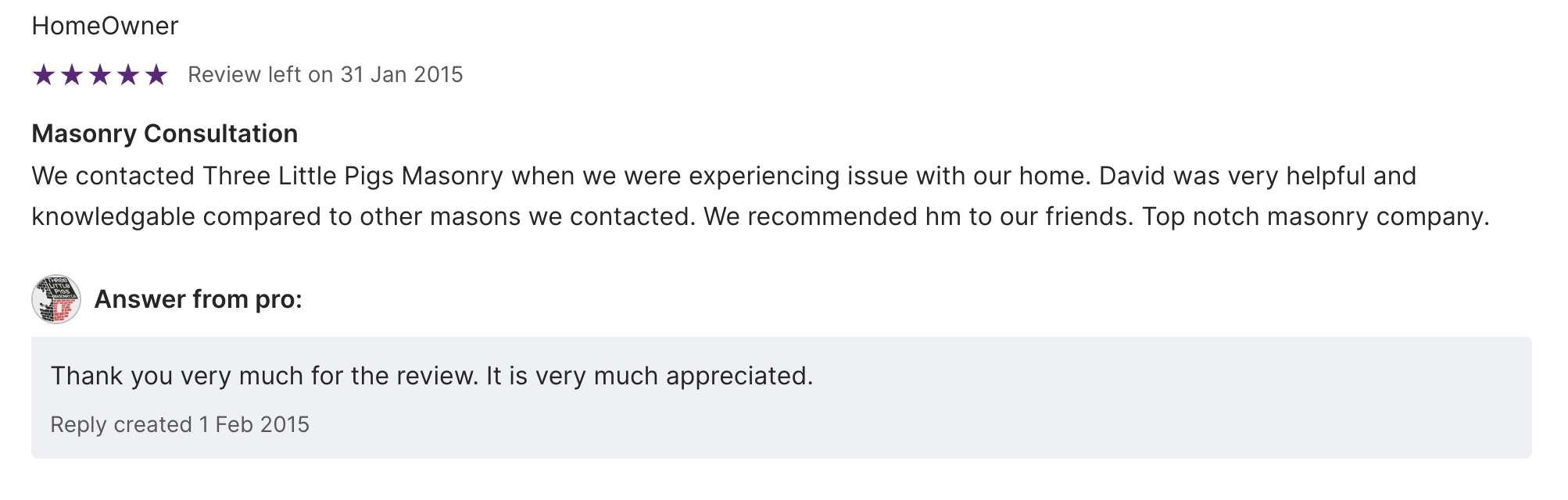Click the second purple rating star
The image size is (1568, 500).
(72, 75)
